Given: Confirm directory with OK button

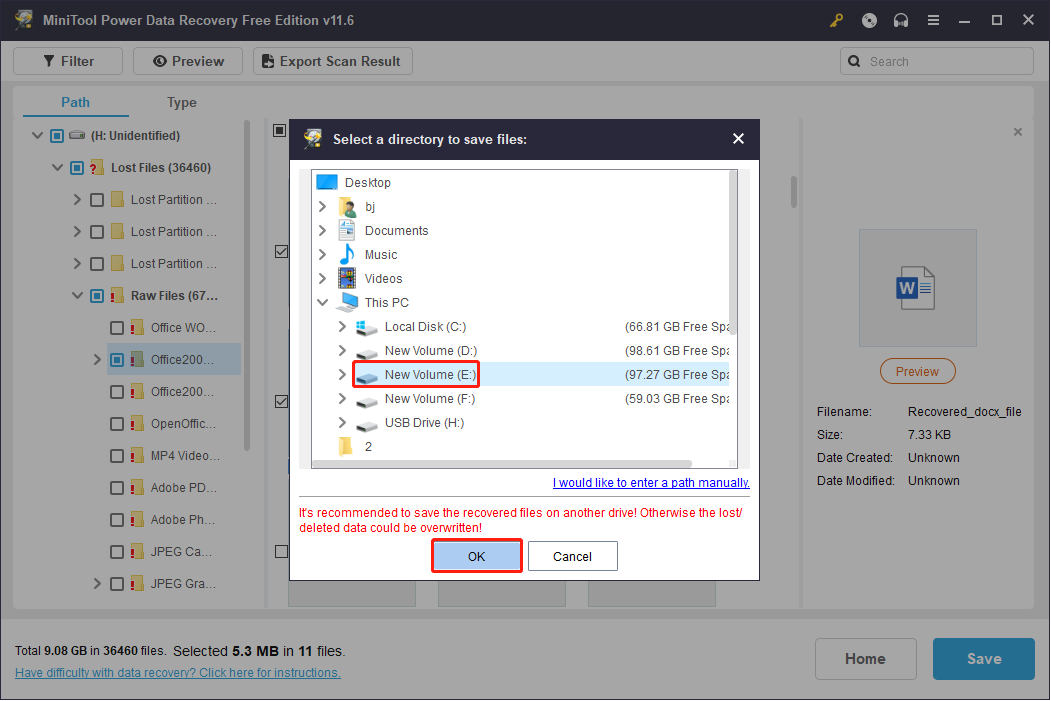Looking at the screenshot, I should click(x=477, y=556).
